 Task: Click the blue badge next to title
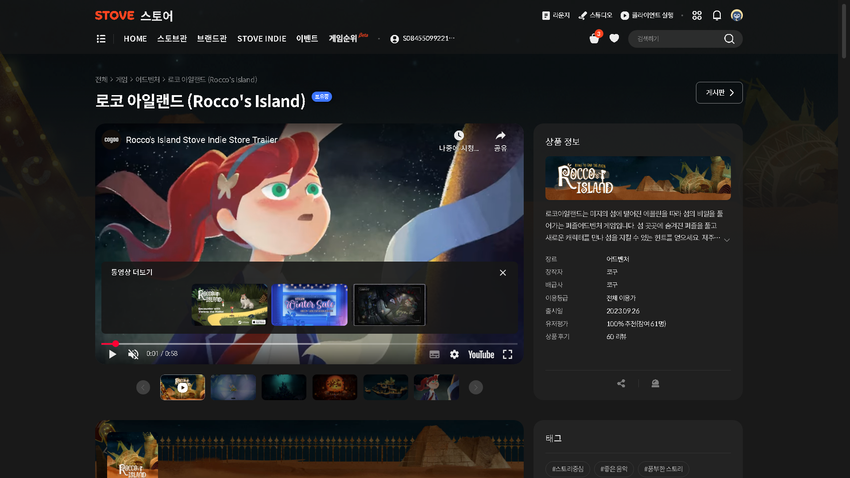tap(322, 96)
